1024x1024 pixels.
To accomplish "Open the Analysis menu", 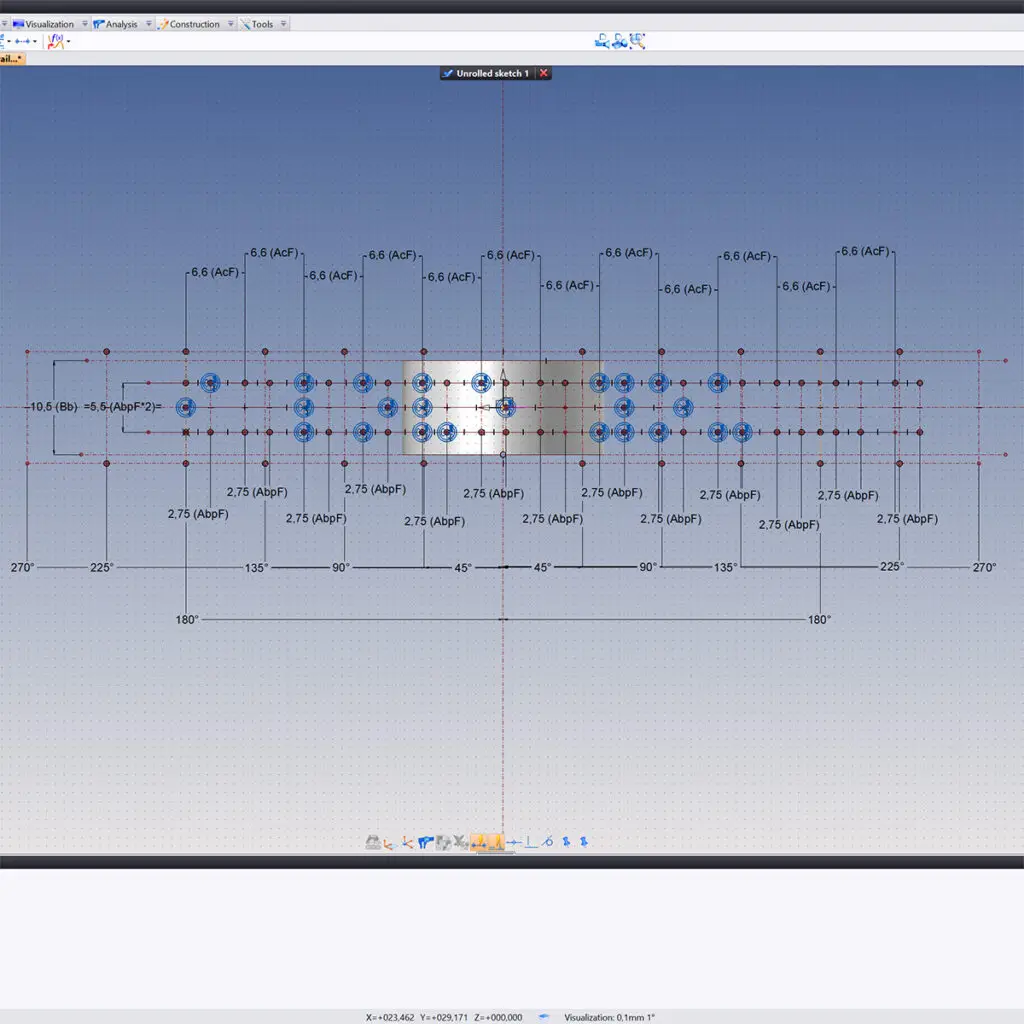I will 116,24.
